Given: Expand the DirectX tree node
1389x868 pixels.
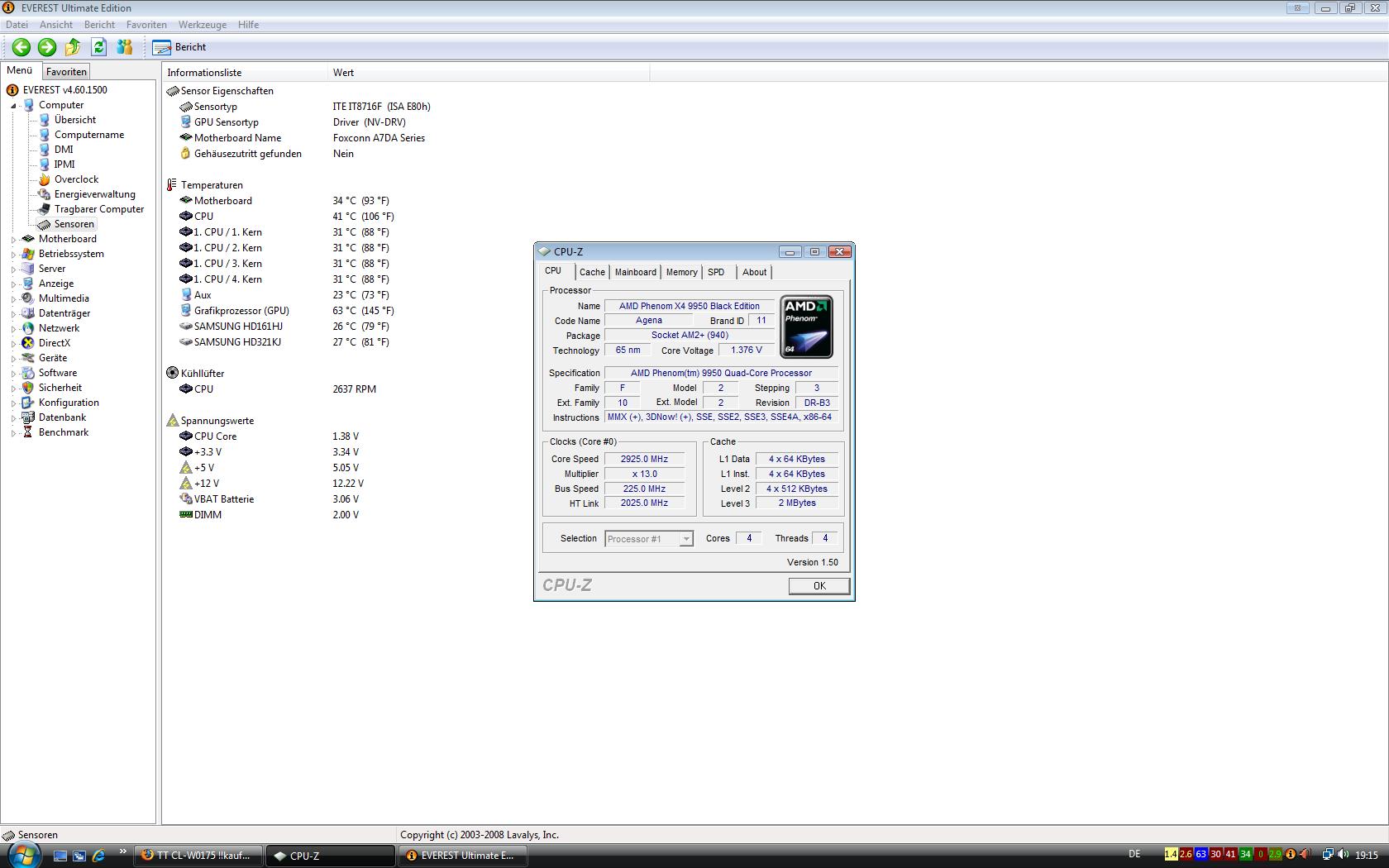Looking at the screenshot, I should click(13, 344).
